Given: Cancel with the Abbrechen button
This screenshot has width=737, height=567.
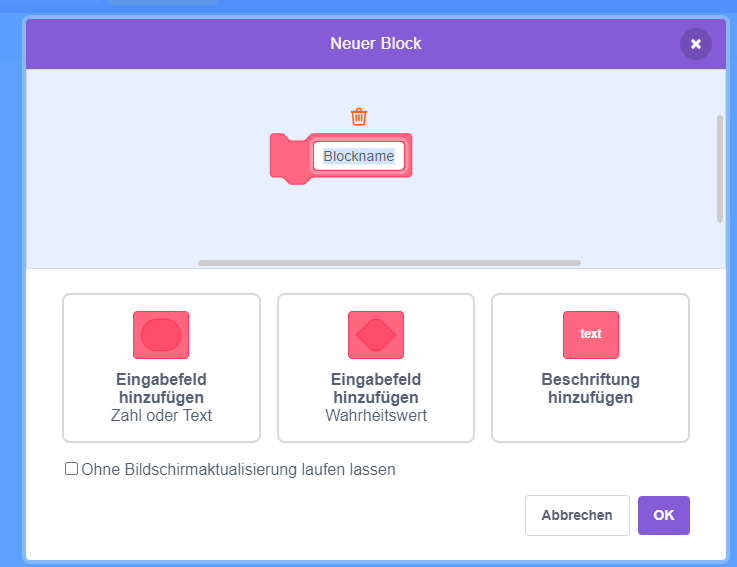Looking at the screenshot, I should (x=577, y=515).
